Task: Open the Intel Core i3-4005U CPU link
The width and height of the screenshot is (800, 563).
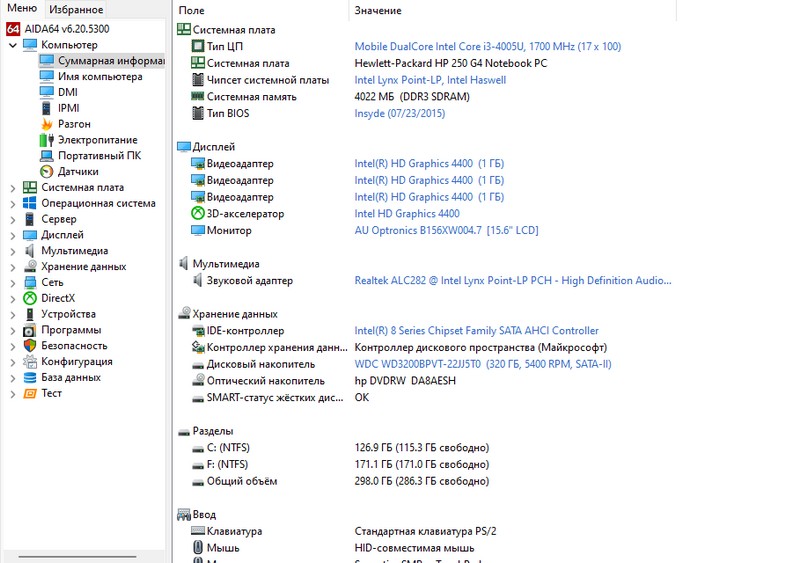Action: 487,47
